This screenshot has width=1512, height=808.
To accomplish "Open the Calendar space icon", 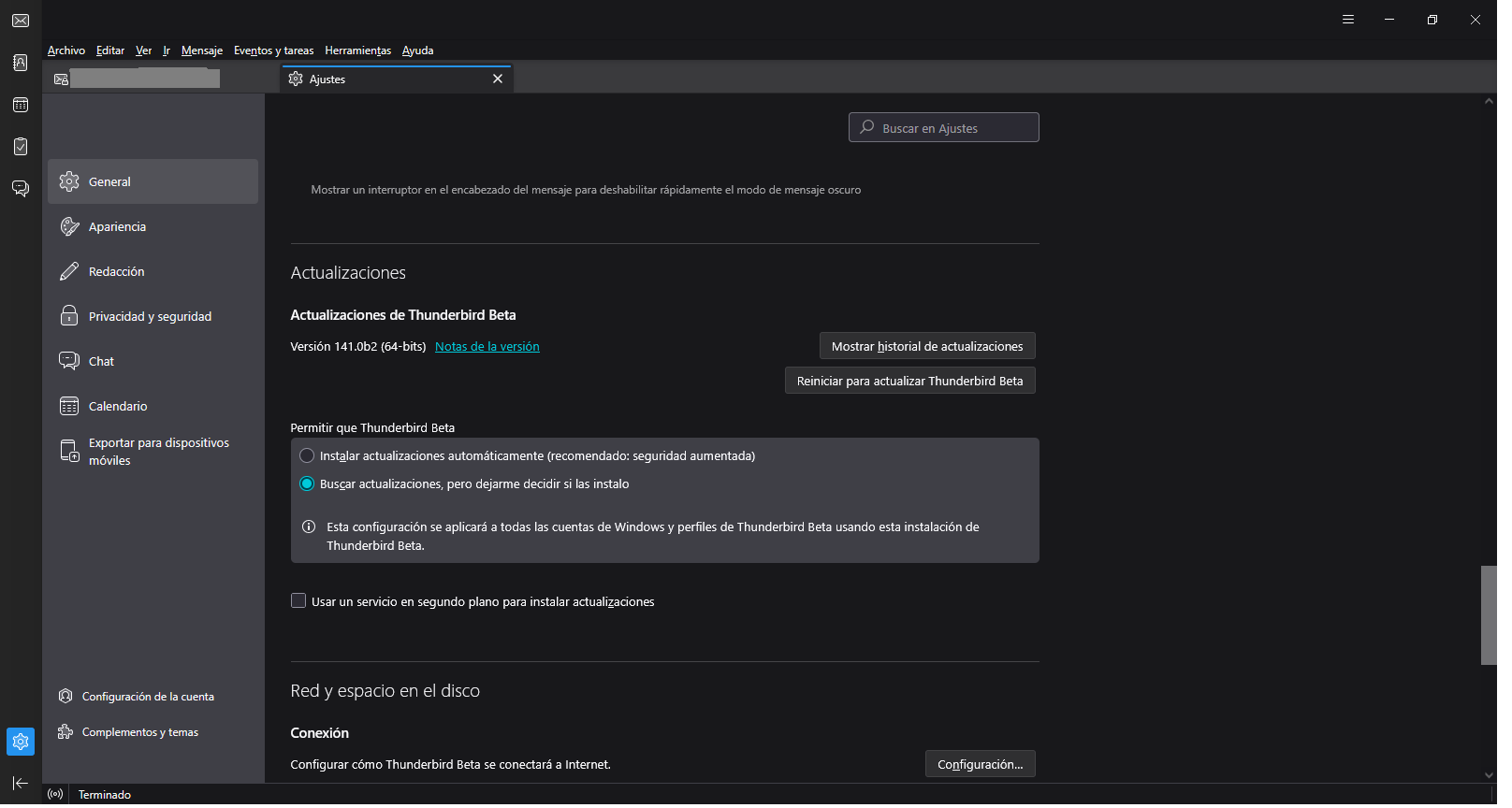I will coord(21,105).
